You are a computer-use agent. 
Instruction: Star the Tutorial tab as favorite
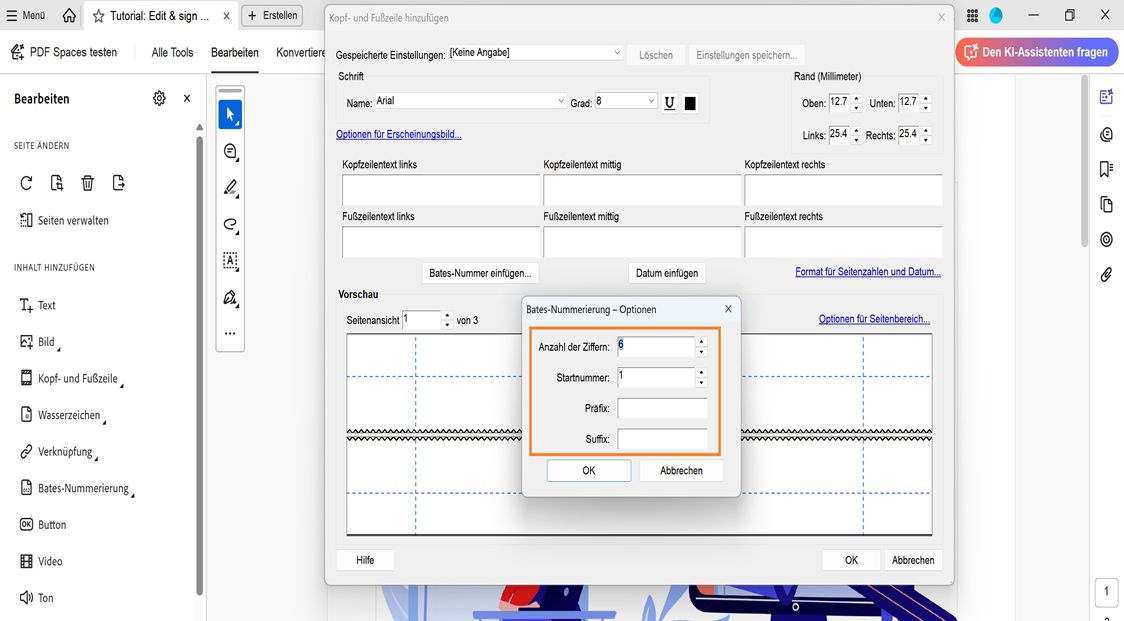point(98,16)
